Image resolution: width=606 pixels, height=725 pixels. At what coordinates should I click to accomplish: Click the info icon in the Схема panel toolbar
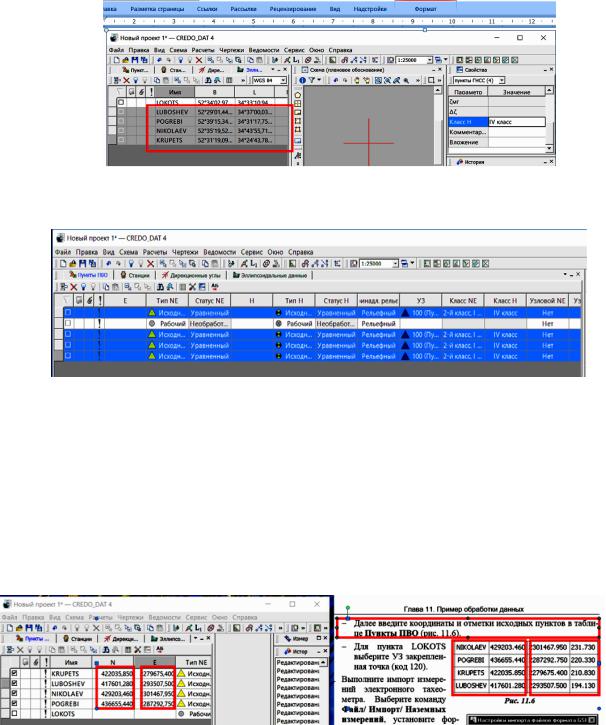tap(302, 80)
